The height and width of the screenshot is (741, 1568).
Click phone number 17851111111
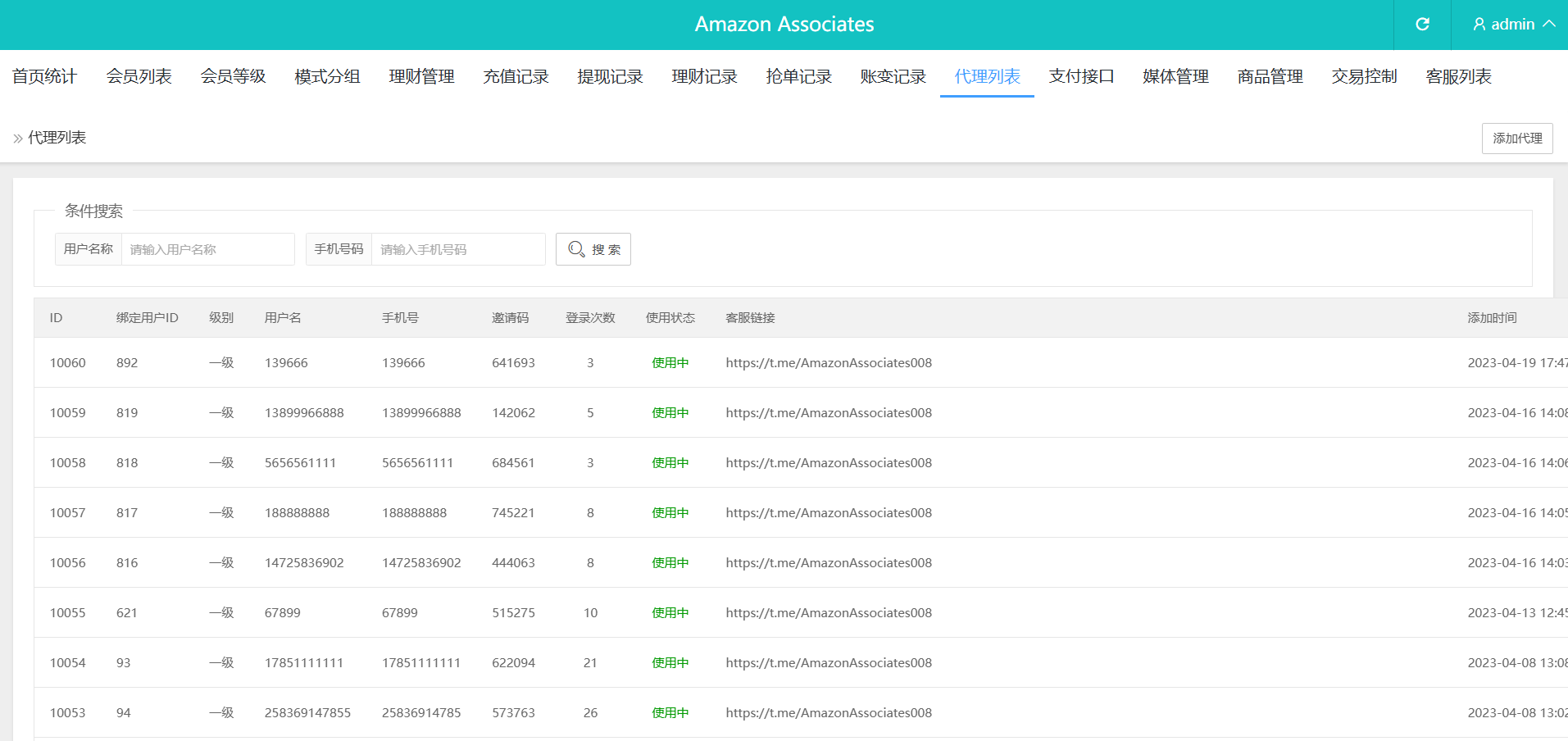point(421,662)
